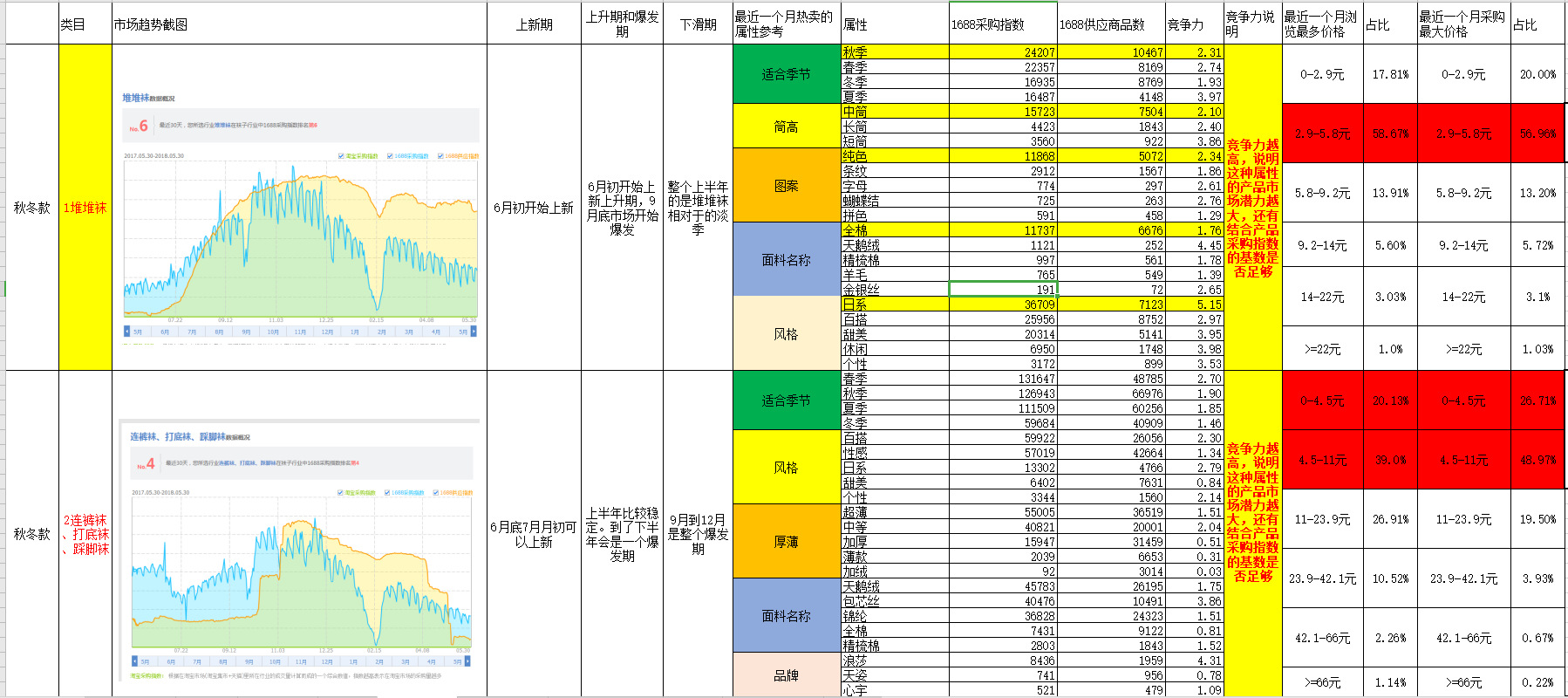Select the red 56.96% share cell
Viewport: 1568px width, 698px height.
[1537, 133]
